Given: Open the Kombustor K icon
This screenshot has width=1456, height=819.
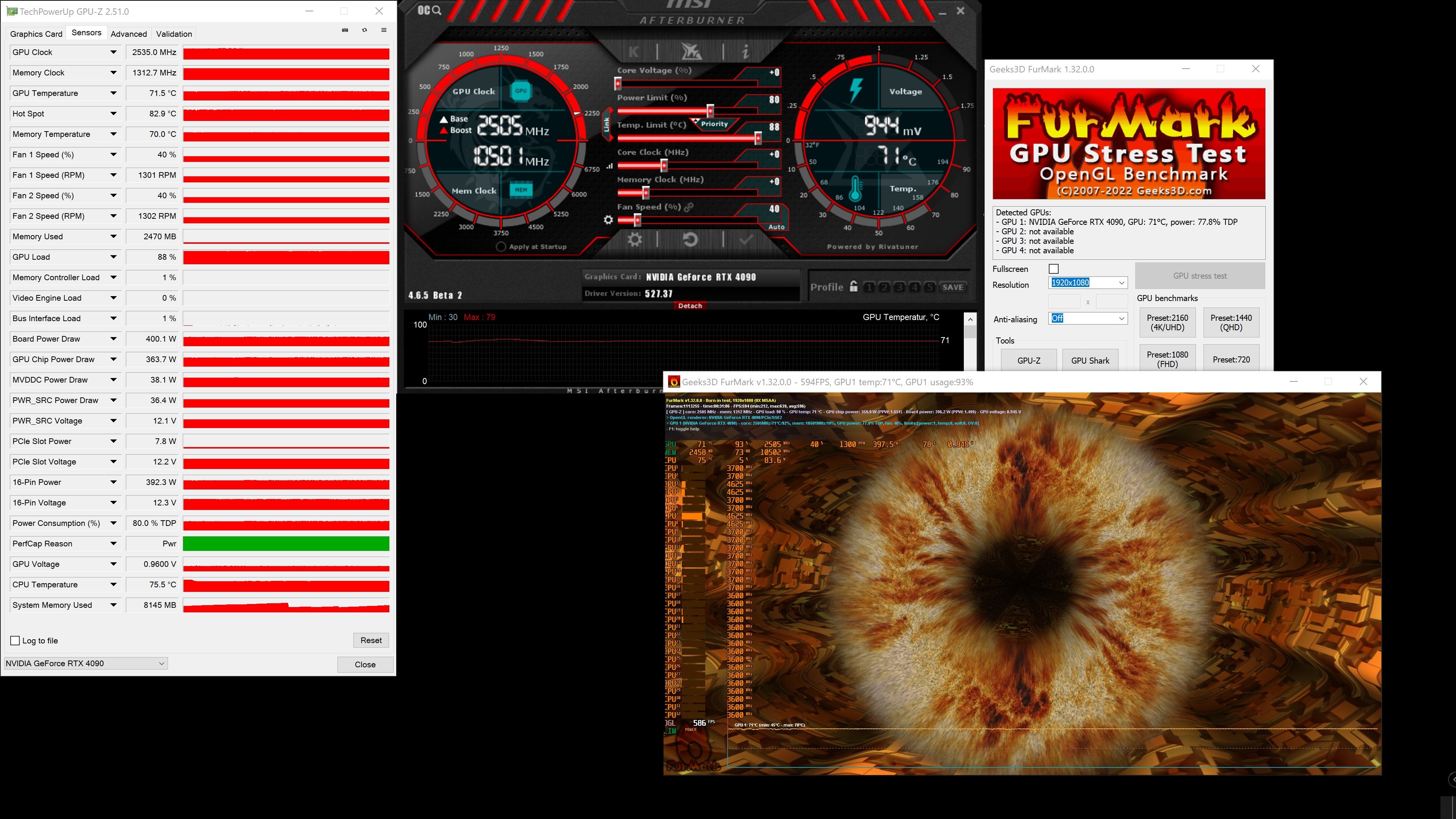Looking at the screenshot, I should tap(634, 52).
